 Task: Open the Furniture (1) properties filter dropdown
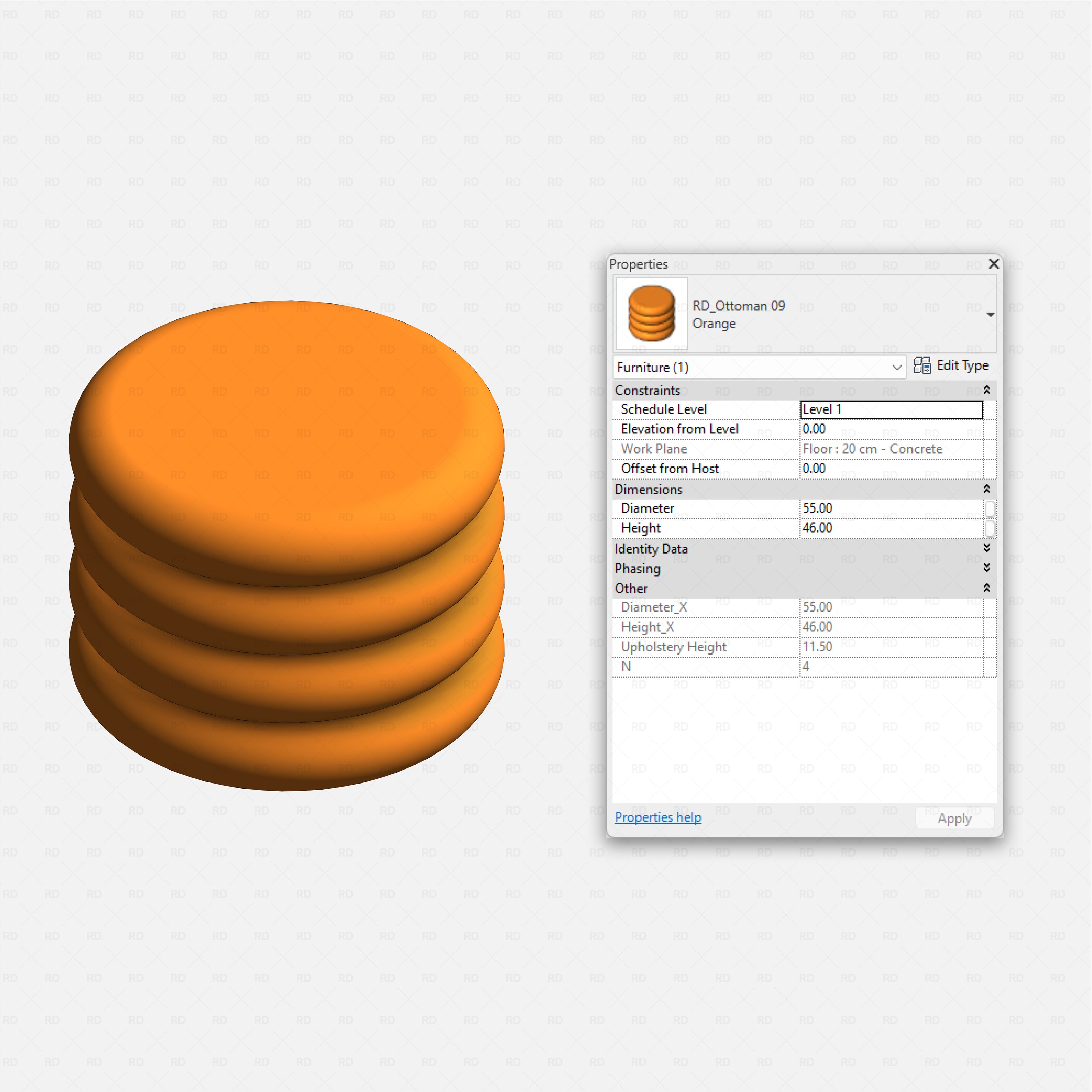click(x=897, y=367)
